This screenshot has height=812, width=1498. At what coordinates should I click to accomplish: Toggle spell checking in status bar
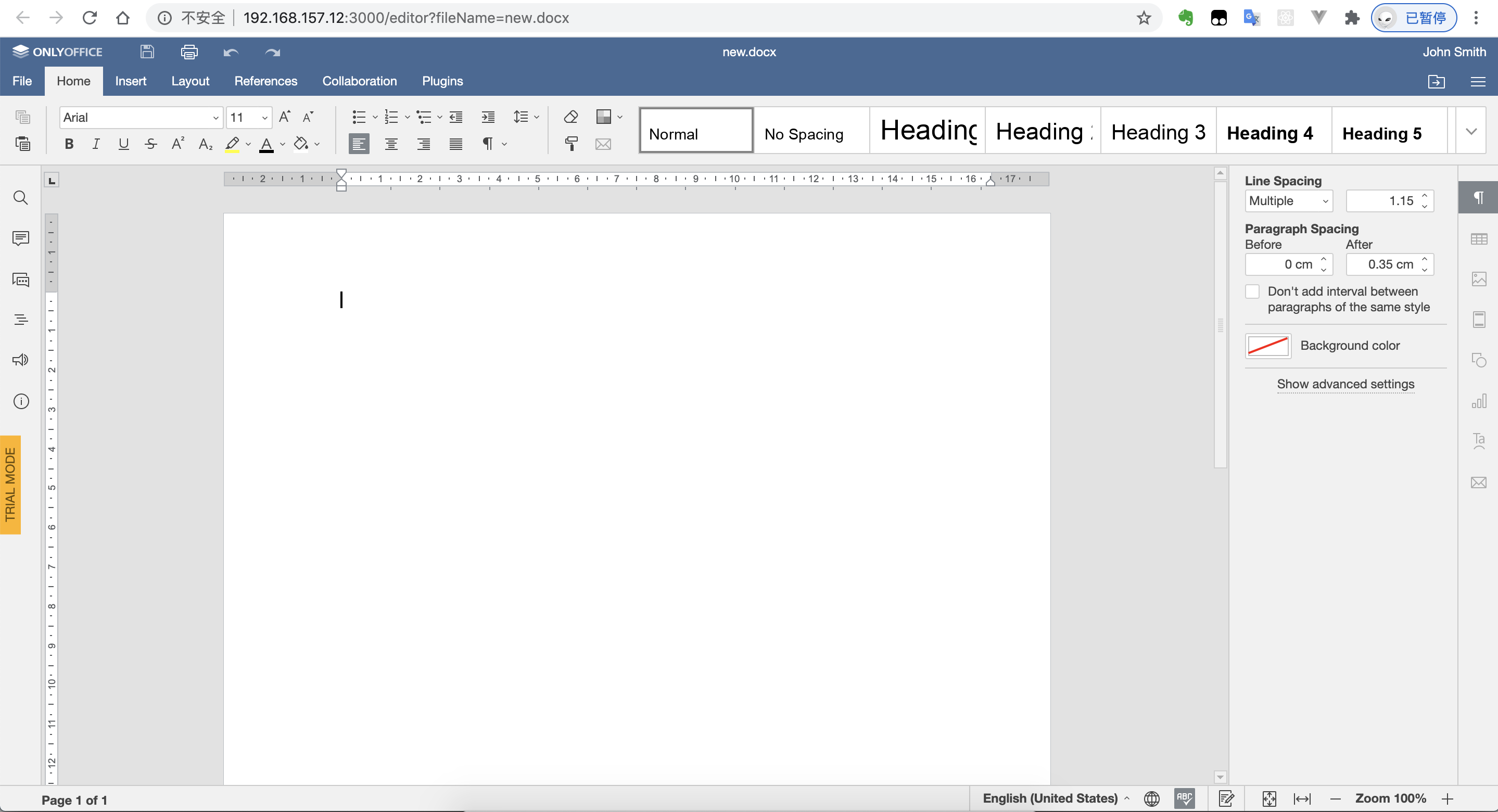coord(1184,798)
